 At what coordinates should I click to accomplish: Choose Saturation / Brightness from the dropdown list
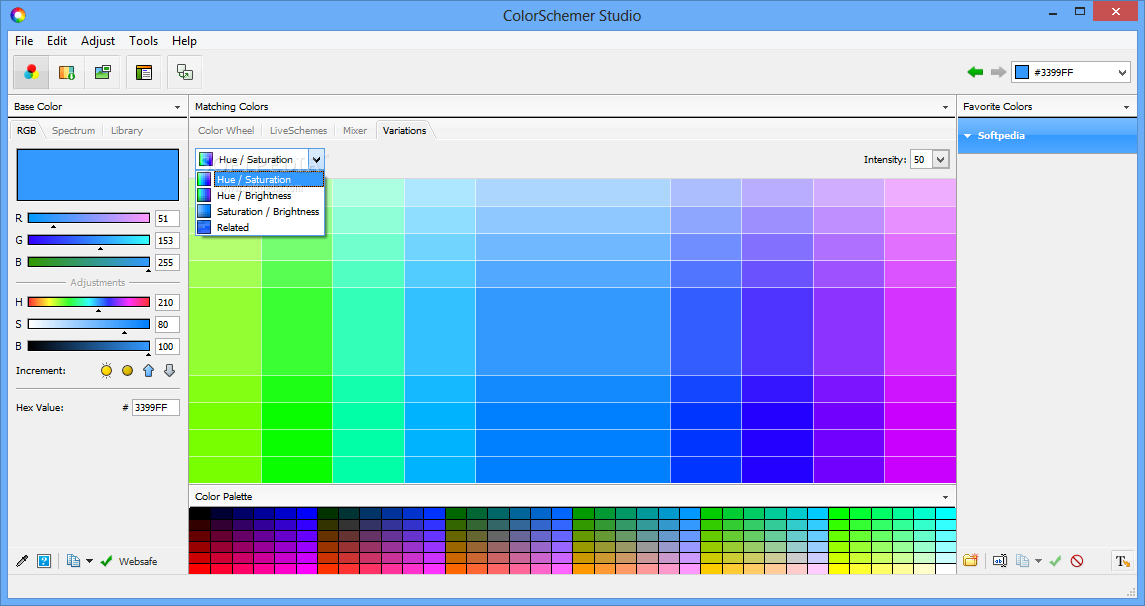click(x=267, y=212)
